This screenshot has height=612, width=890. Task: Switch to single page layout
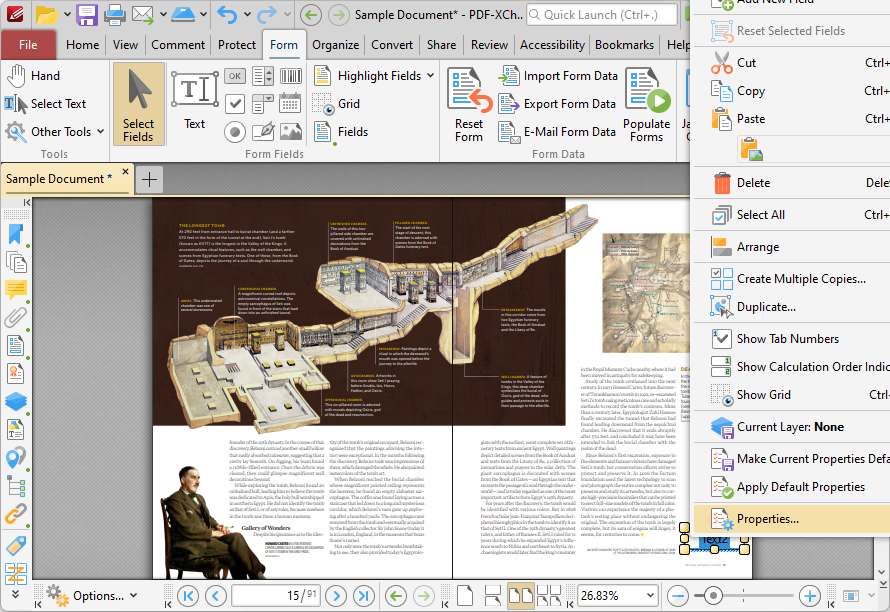point(465,596)
